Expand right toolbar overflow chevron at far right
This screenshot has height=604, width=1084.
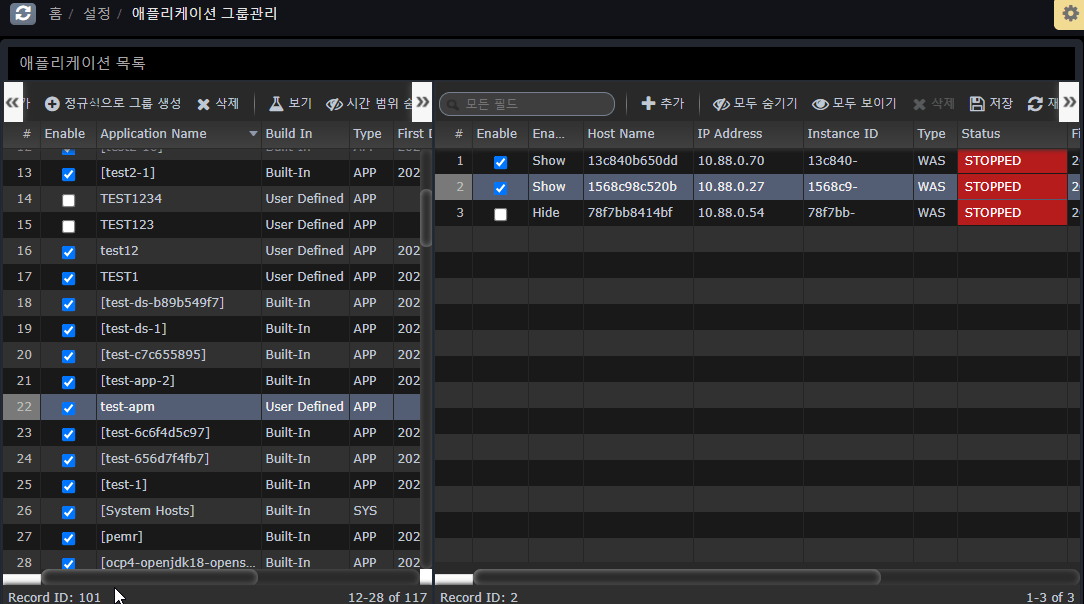(x=1069, y=103)
